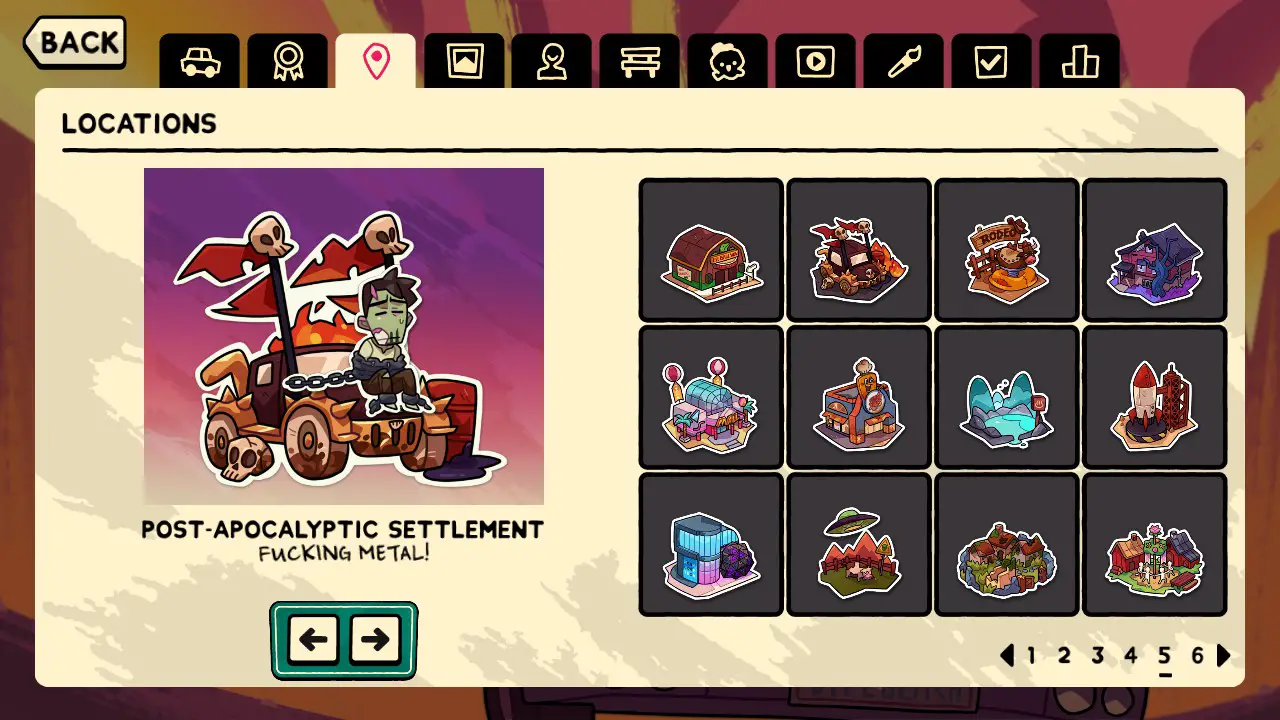Viewport: 1280px width, 720px height.
Task: Select the rocket launch pad sticker
Action: (x=1155, y=398)
